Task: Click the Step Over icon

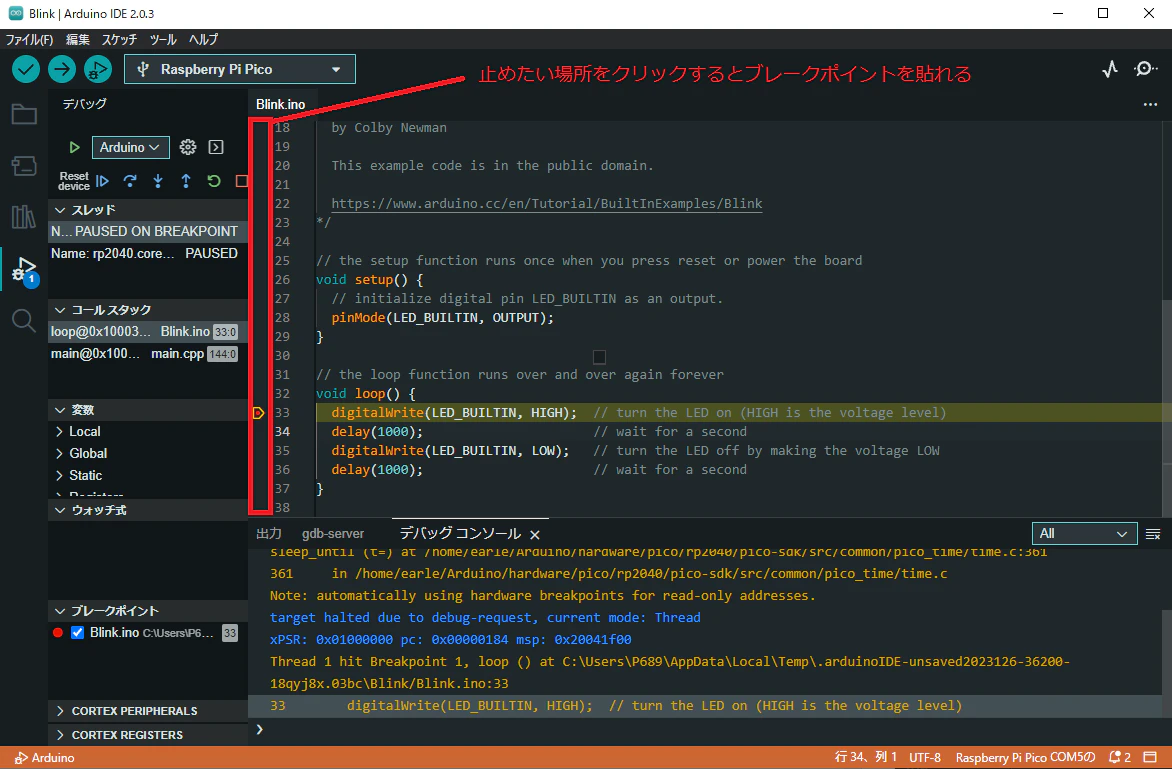Action: point(130,181)
